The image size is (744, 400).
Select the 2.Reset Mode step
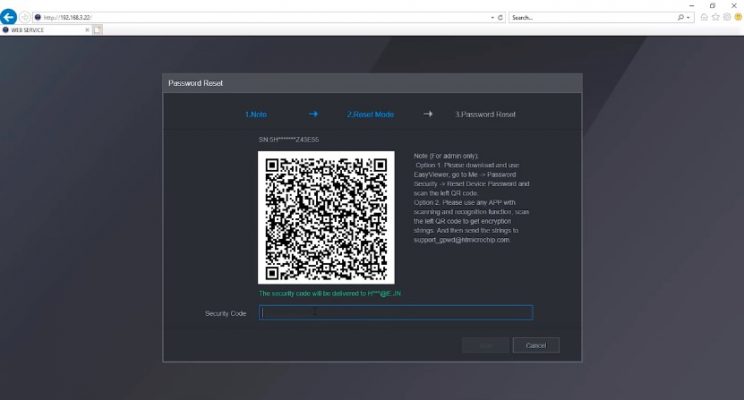pyautogui.click(x=370, y=114)
